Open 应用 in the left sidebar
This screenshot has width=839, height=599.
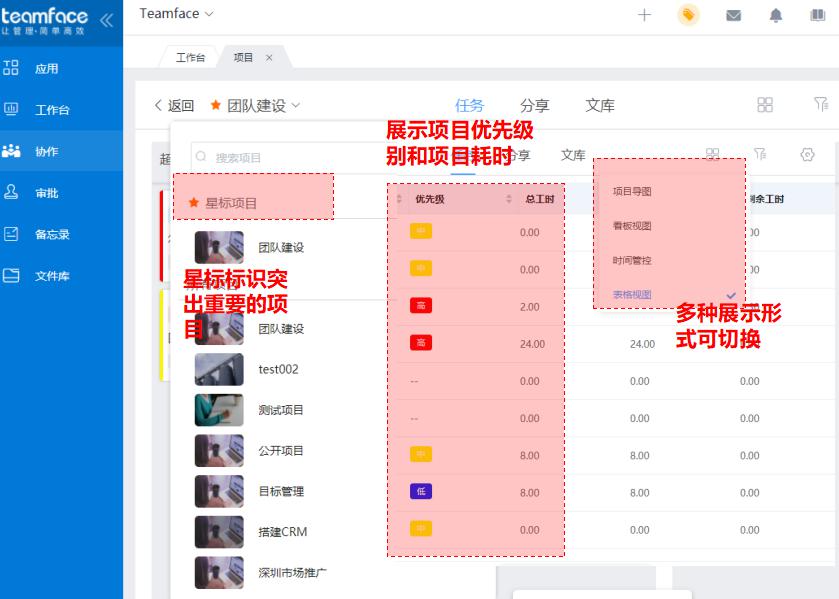pos(46,69)
